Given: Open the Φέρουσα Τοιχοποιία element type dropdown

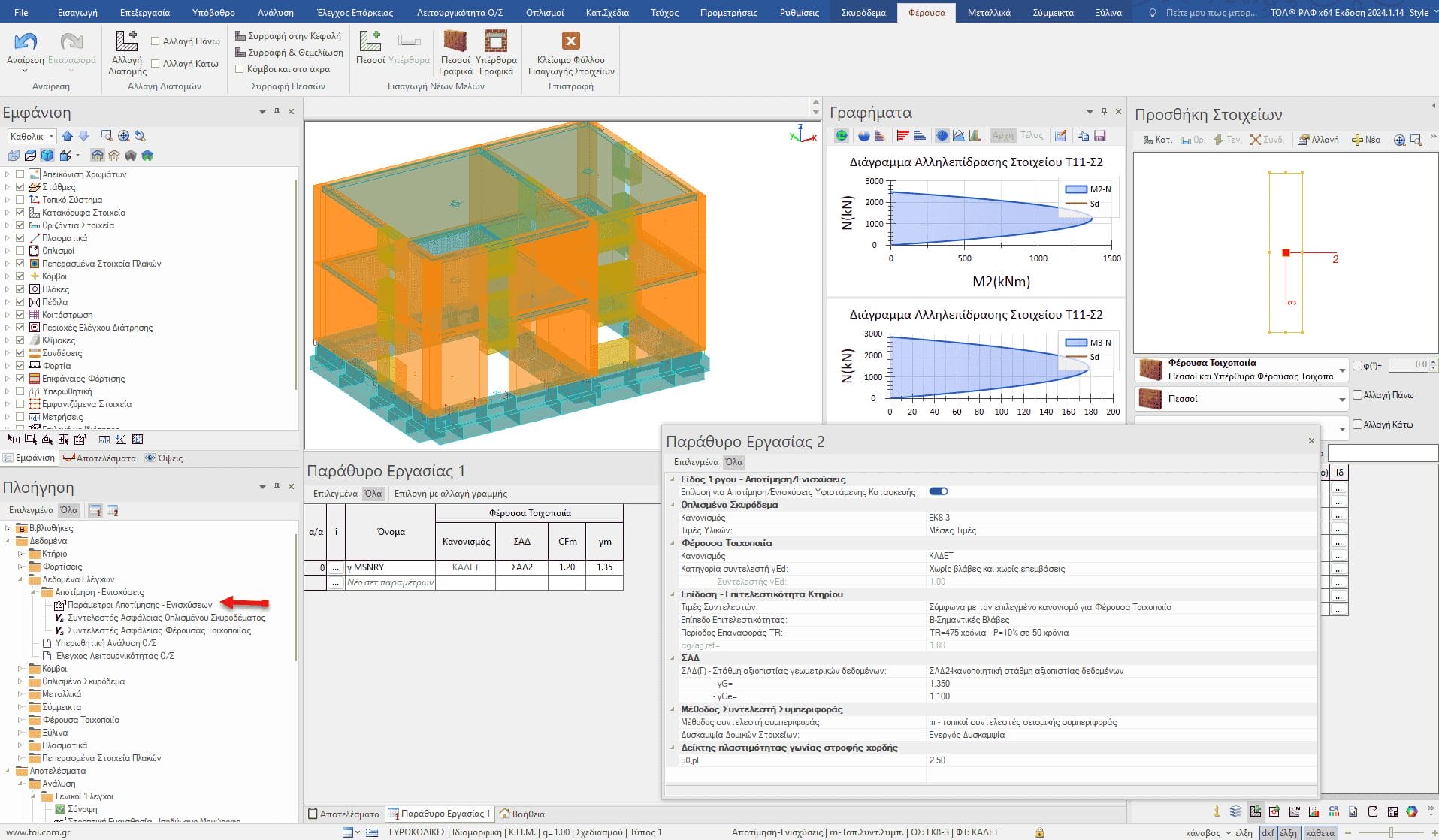Looking at the screenshot, I should pos(1342,370).
